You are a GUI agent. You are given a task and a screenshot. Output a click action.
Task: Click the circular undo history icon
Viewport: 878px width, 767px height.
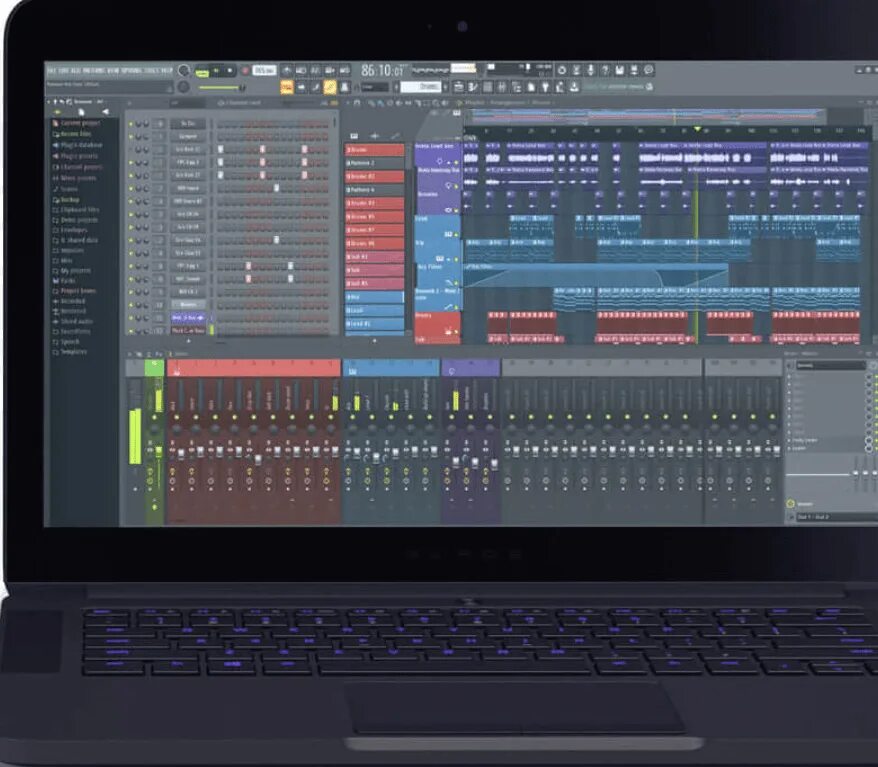(562, 70)
